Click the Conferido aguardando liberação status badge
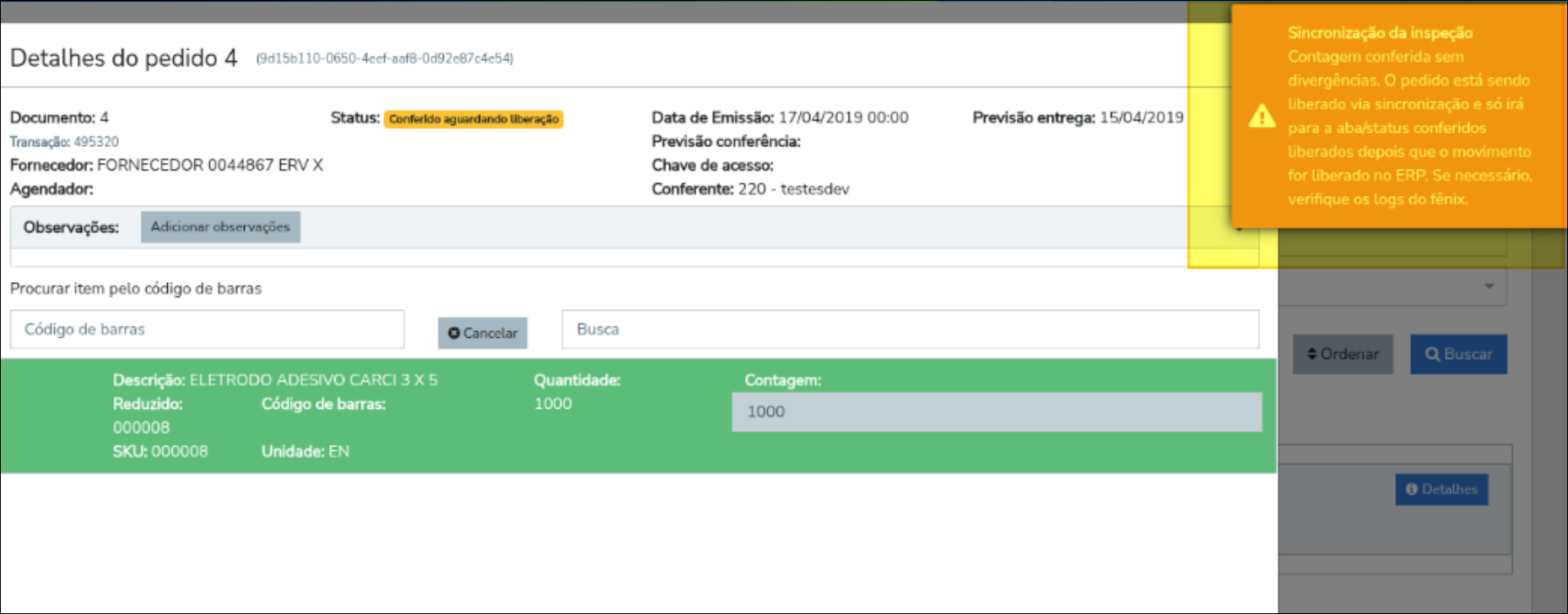The width and height of the screenshot is (1568, 614). point(473,119)
